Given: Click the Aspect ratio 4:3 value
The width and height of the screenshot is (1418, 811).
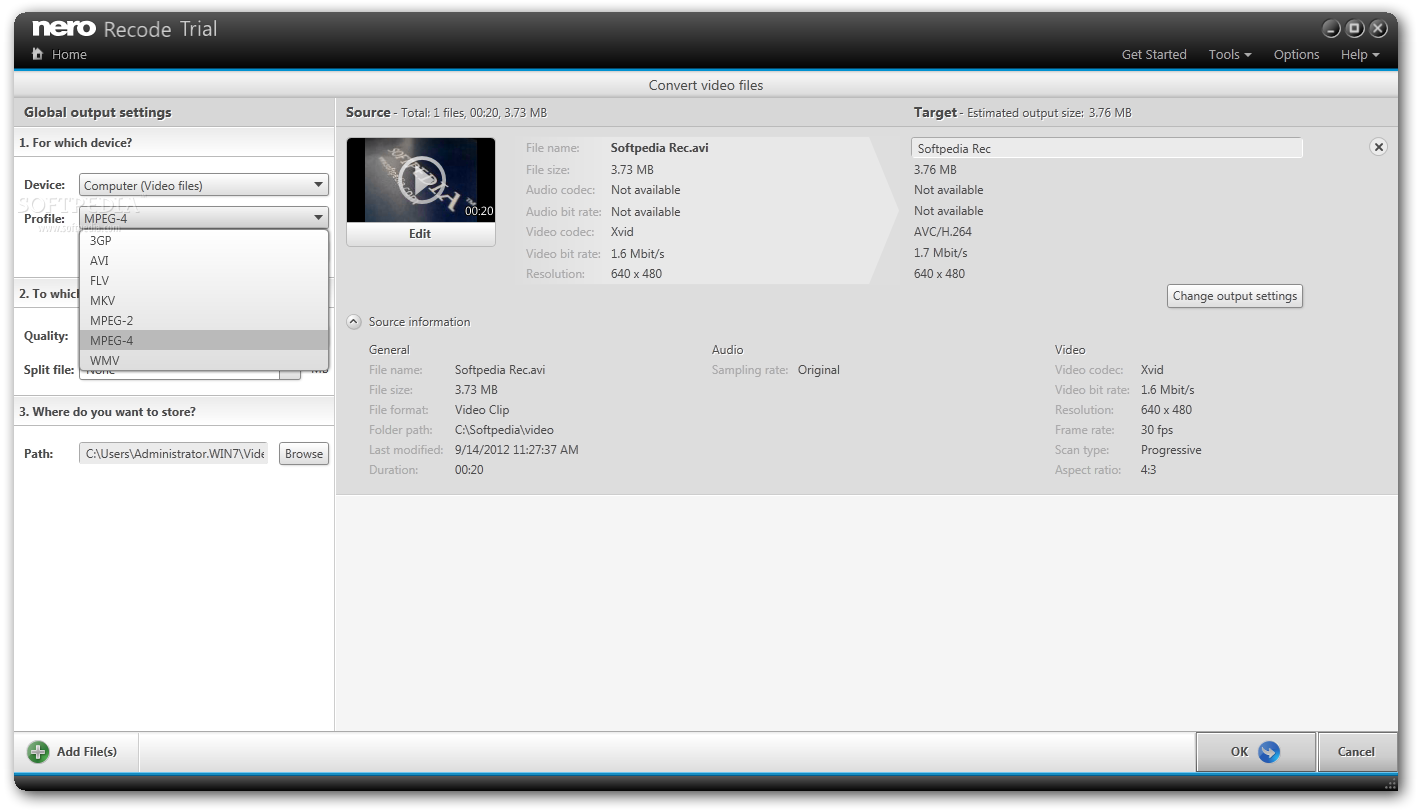Looking at the screenshot, I should click(x=1148, y=470).
